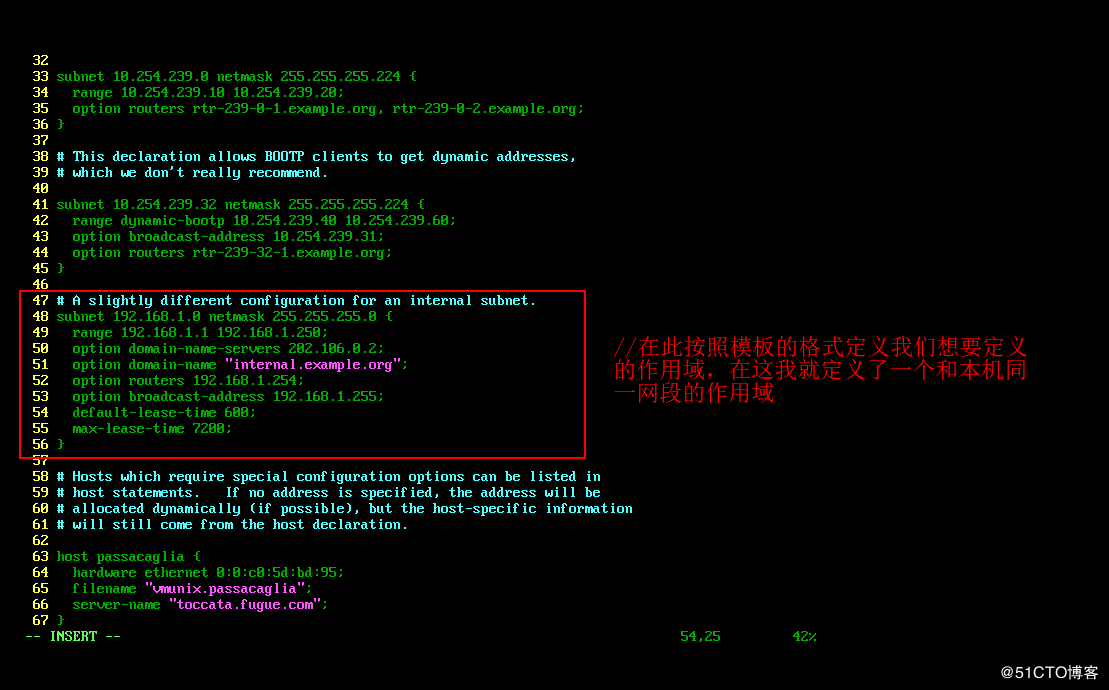Place cursor on range 10.254.239.10 line
This screenshot has width=1109, height=690.
tap(208, 93)
